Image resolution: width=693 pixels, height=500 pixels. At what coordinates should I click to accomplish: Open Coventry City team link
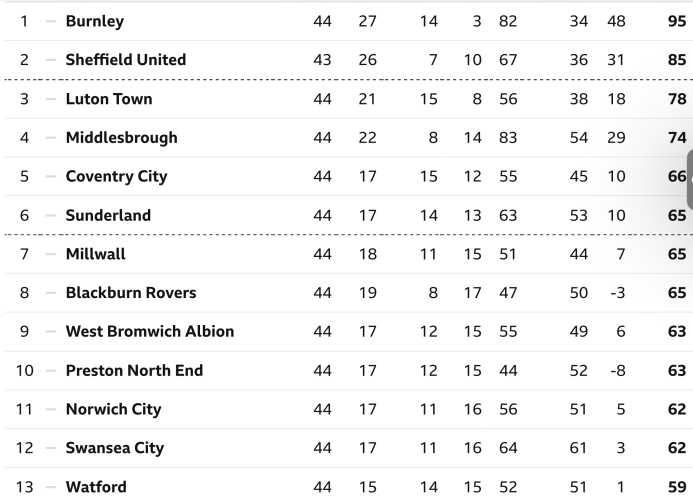coord(116,177)
